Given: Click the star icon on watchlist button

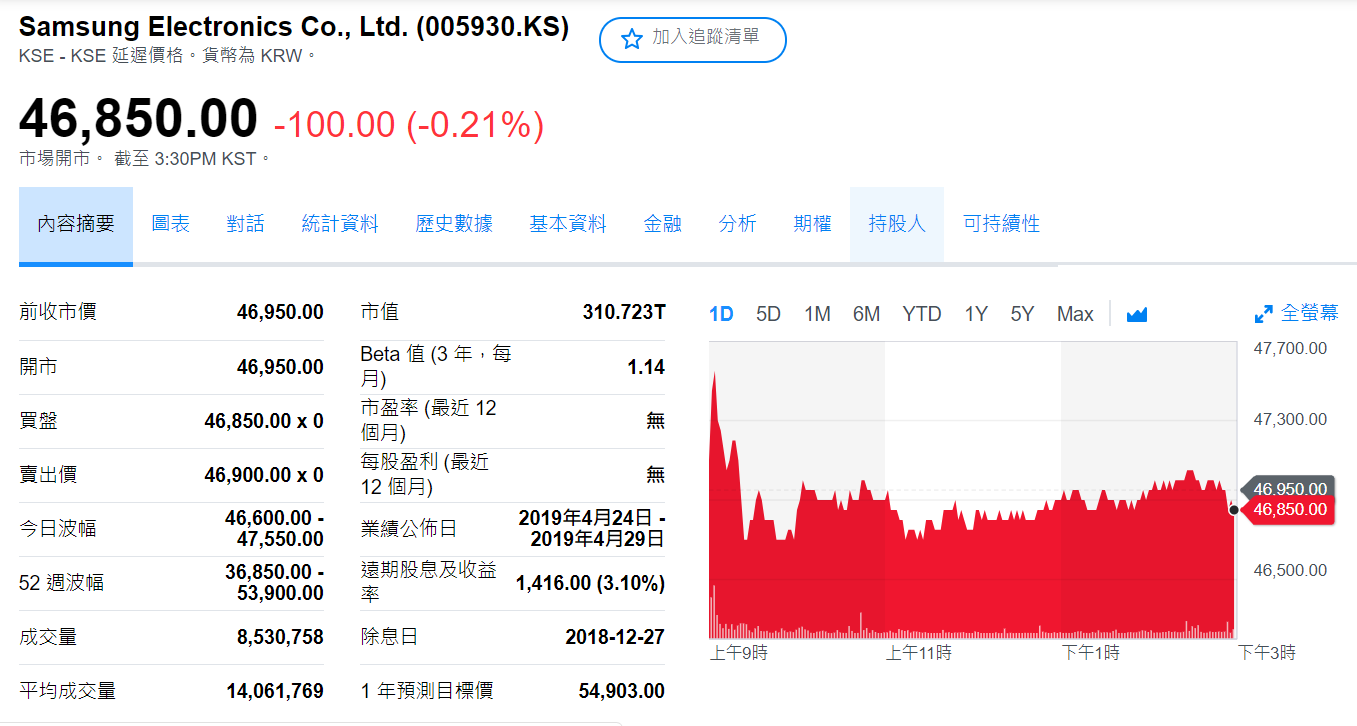Looking at the screenshot, I should [632, 39].
